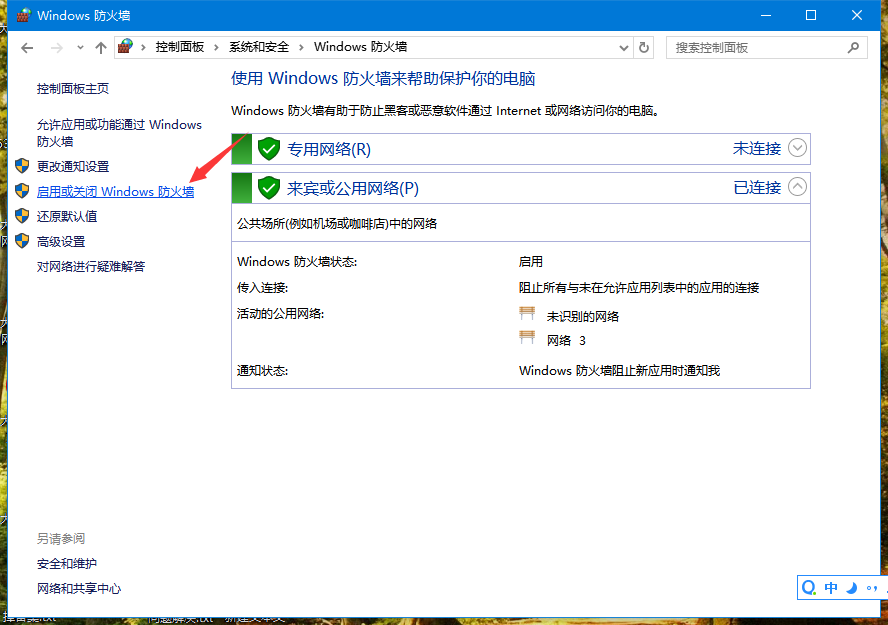The width and height of the screenshot is (888, 625).
Task: Toggle 中 Chinese input mode
Action: click(x=831, y=588)
